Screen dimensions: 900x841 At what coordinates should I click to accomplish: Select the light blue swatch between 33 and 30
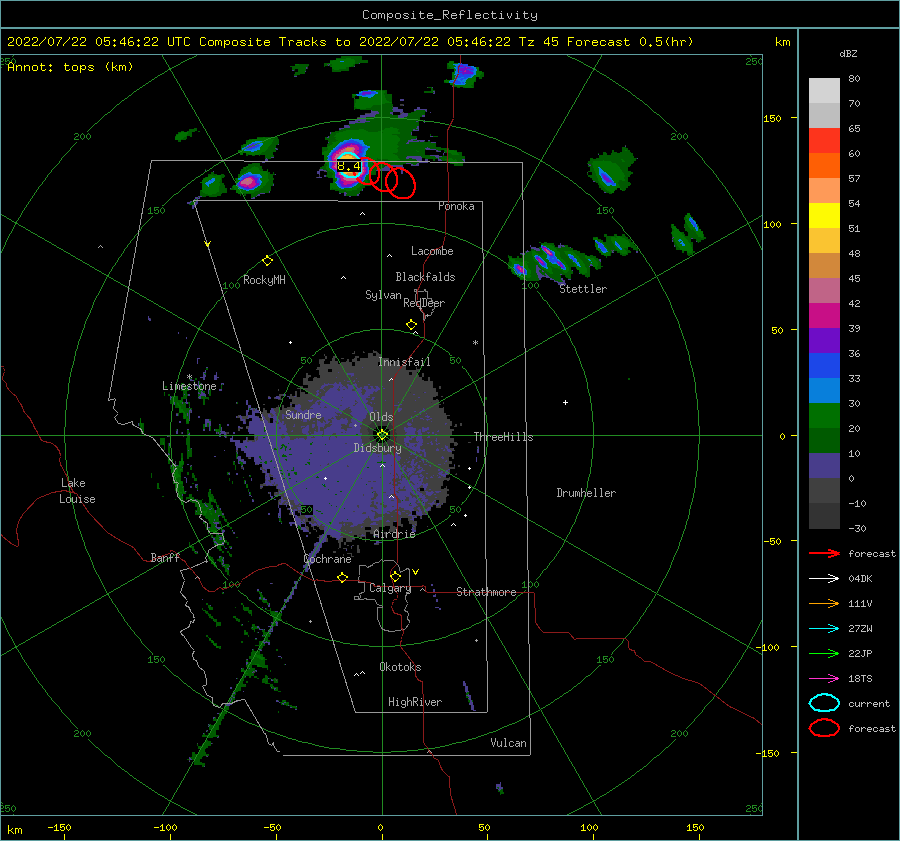pyautogui.click(x=824, y=391)
